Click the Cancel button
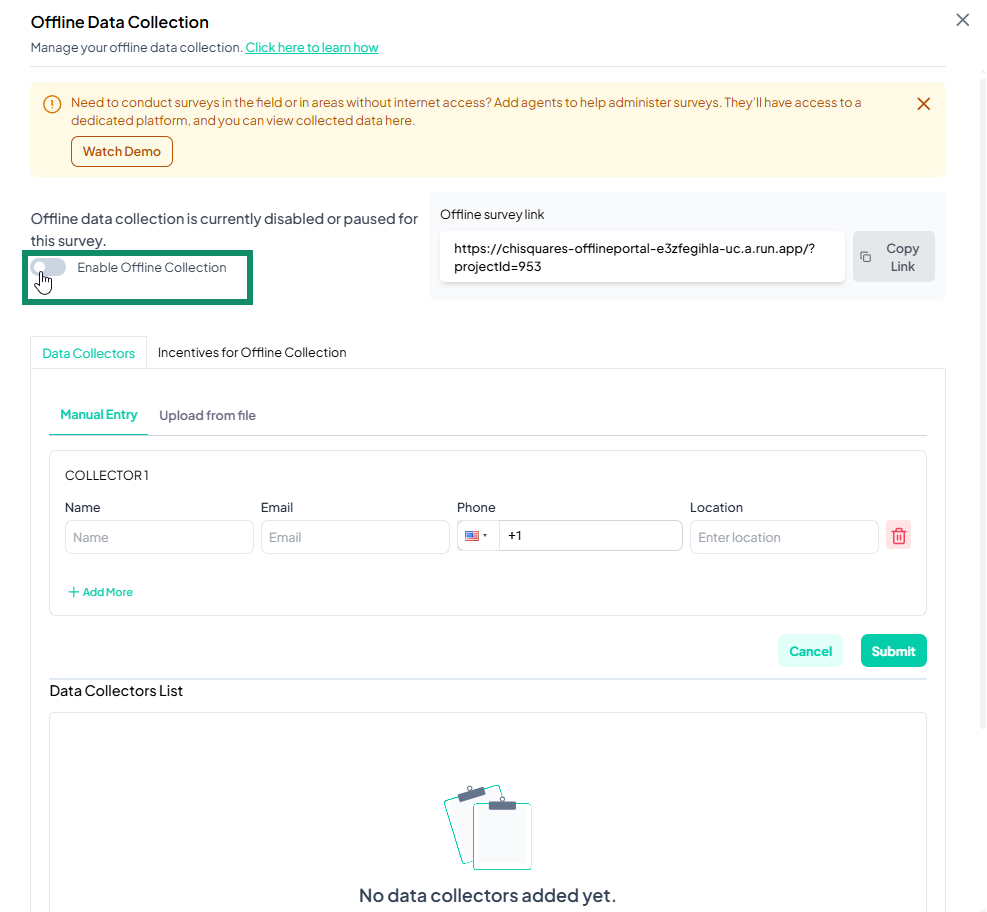This screenshot has height=912, width=987. coord(810,651)
